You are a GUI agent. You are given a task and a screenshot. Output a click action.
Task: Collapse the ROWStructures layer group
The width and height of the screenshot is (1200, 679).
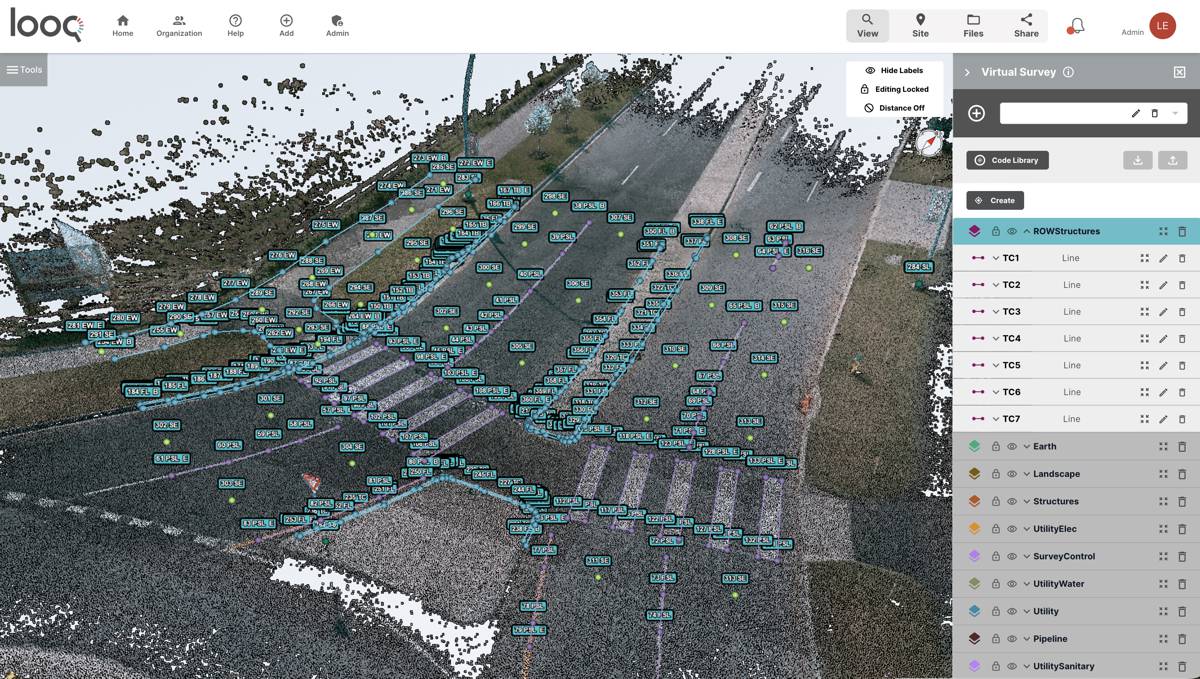point(1027,229)
